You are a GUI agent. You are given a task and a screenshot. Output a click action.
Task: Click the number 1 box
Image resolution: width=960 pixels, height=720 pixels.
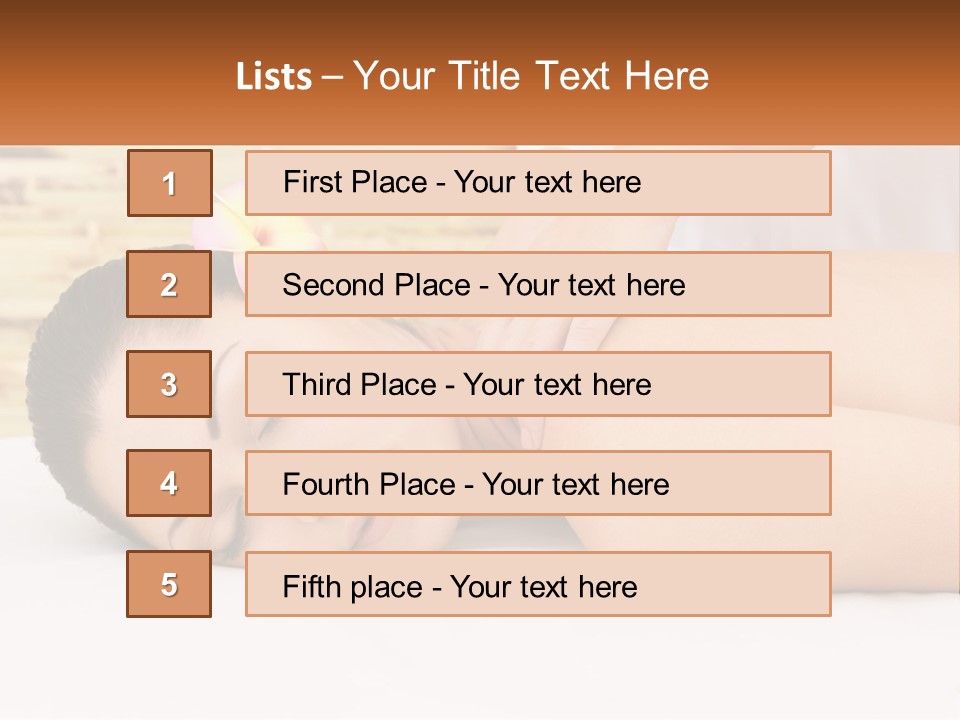(169, 183)
